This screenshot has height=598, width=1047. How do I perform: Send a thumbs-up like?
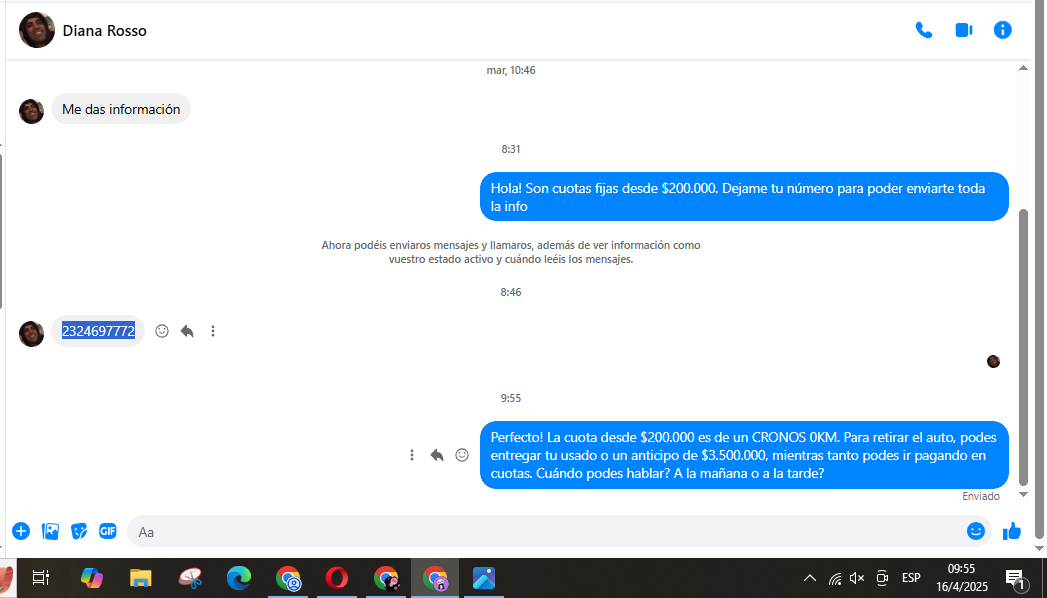[1012, 531]
